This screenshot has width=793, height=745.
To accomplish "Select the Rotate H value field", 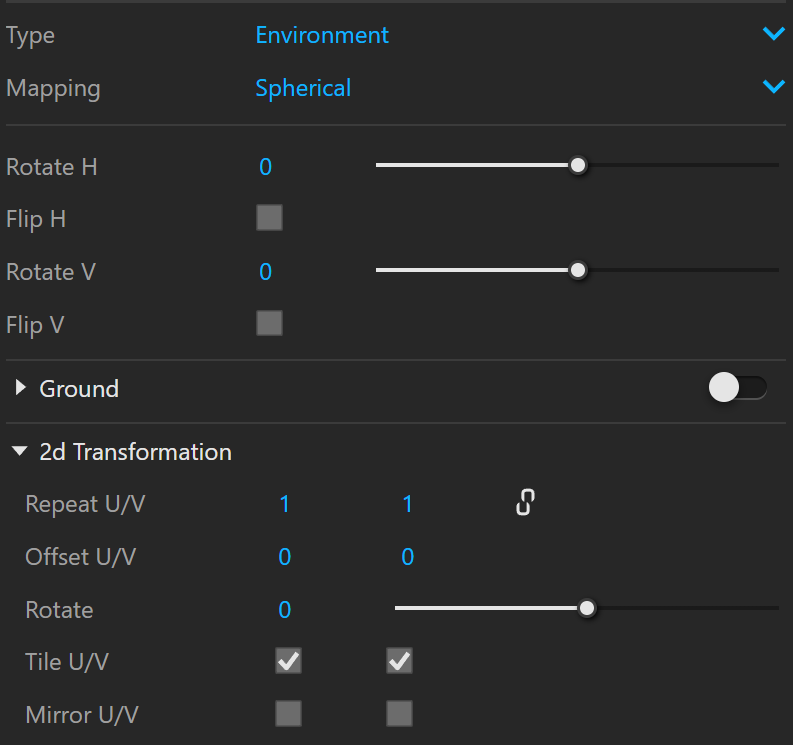I will click(x=266, y=167).
